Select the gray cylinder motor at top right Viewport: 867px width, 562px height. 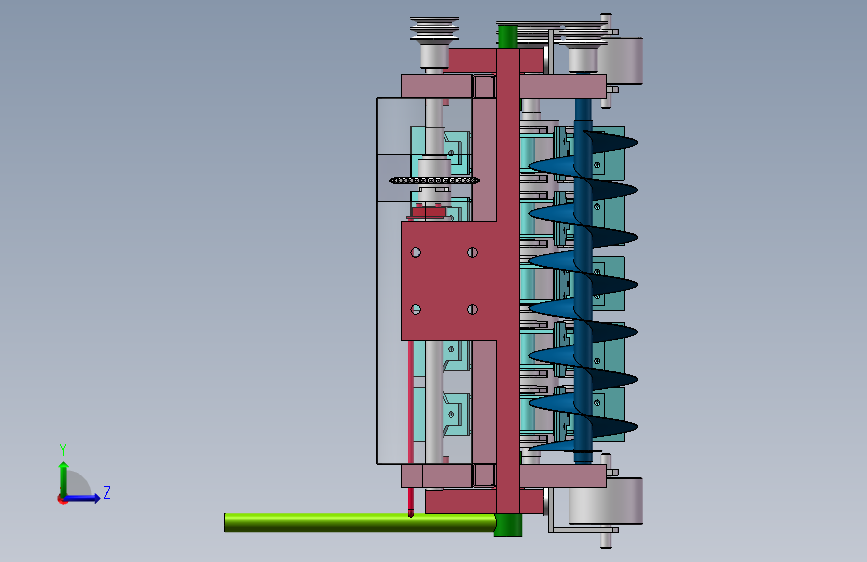pyautogui.click(x=624, y=61)
